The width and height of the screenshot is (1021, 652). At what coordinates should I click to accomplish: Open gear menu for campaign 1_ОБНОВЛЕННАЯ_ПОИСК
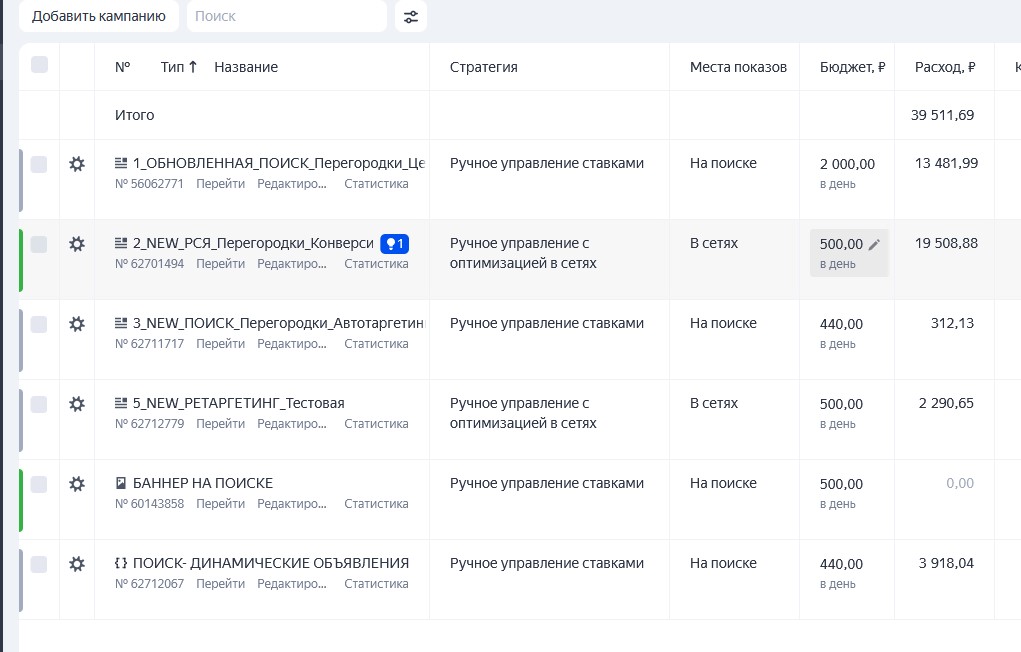77,164
